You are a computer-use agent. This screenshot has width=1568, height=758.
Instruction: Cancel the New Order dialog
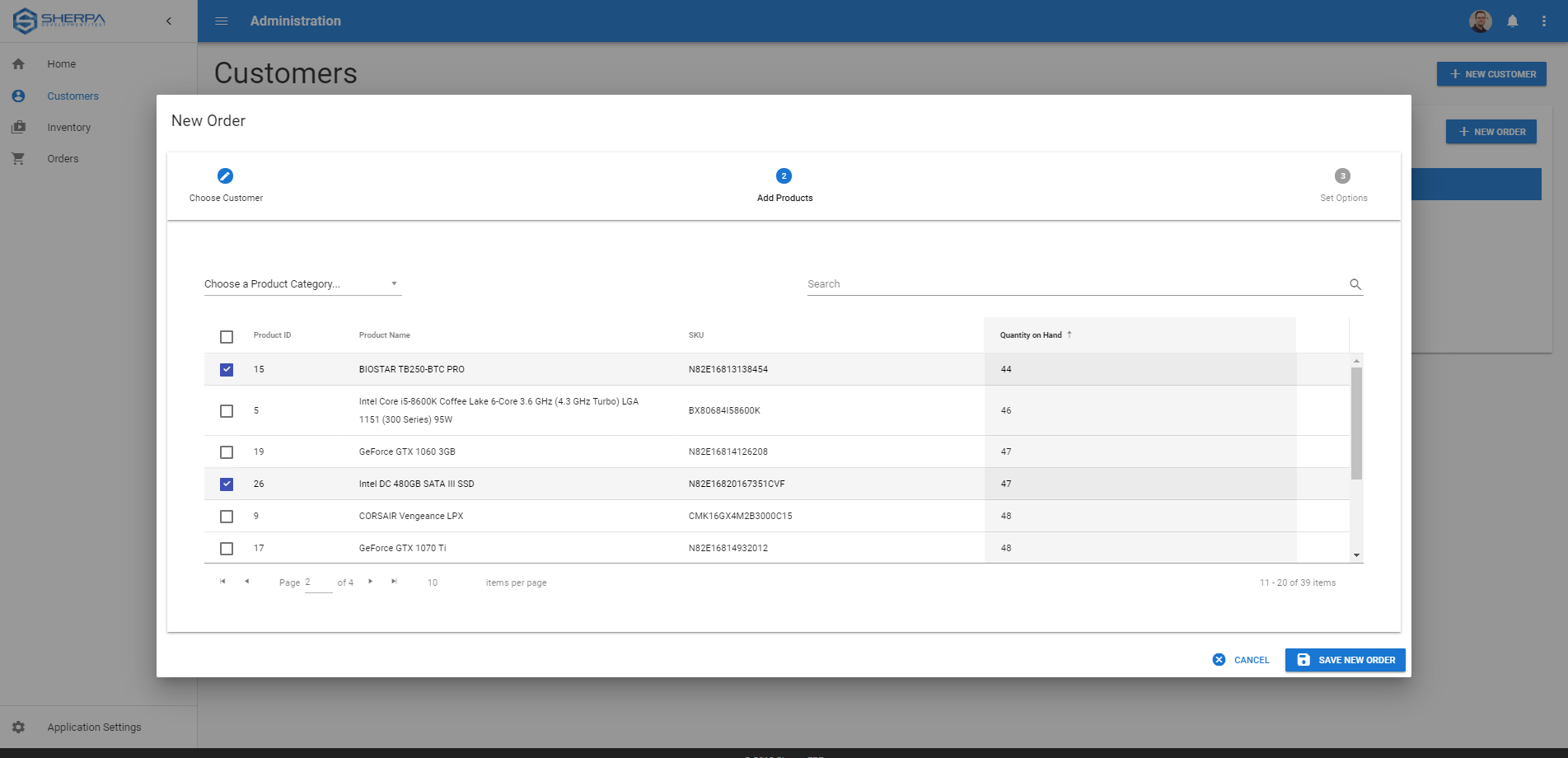(x=1242, y=660)
